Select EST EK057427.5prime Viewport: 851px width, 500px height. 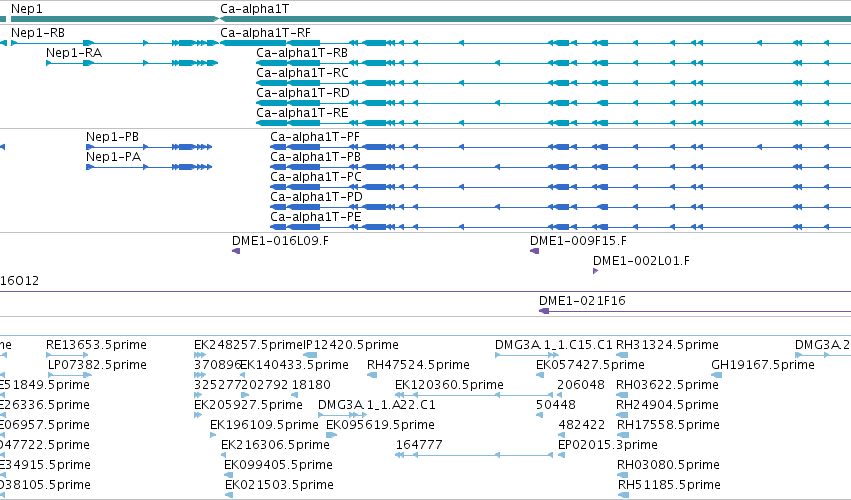(590, 365)
